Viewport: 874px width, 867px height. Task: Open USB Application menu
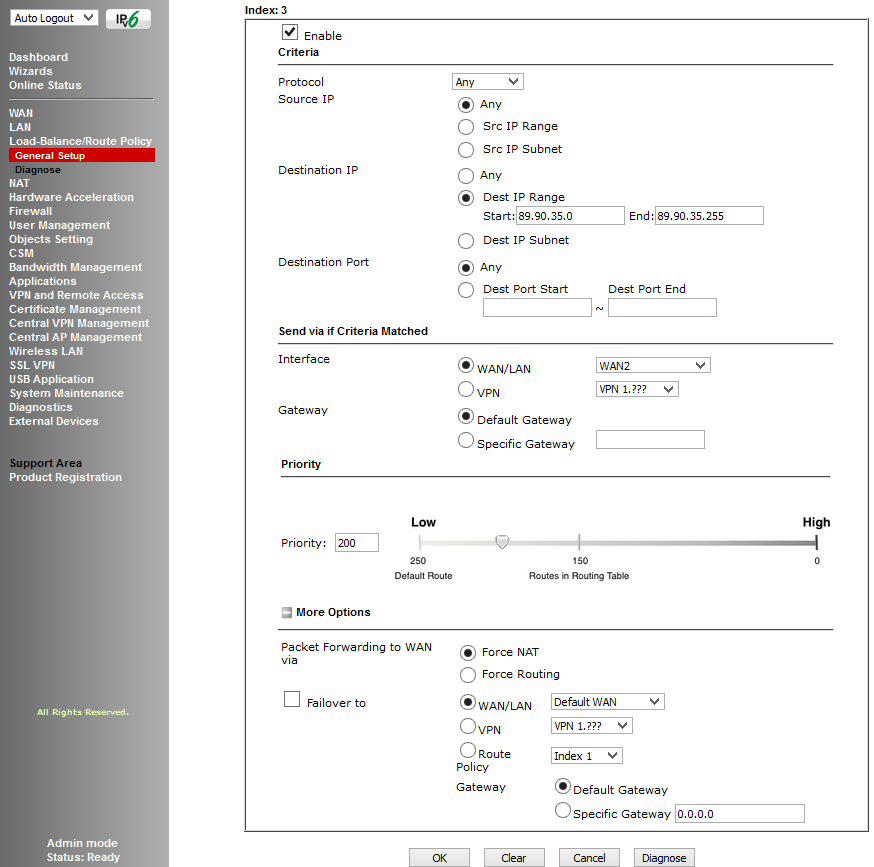click(x=51, y=379)
